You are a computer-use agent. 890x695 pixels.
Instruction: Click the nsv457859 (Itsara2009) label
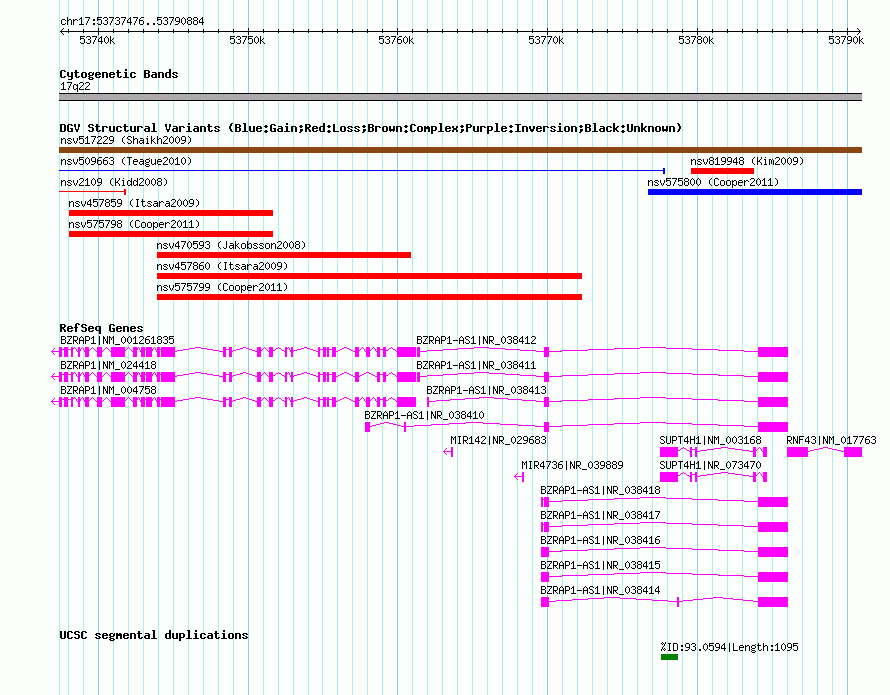(134, 203)
